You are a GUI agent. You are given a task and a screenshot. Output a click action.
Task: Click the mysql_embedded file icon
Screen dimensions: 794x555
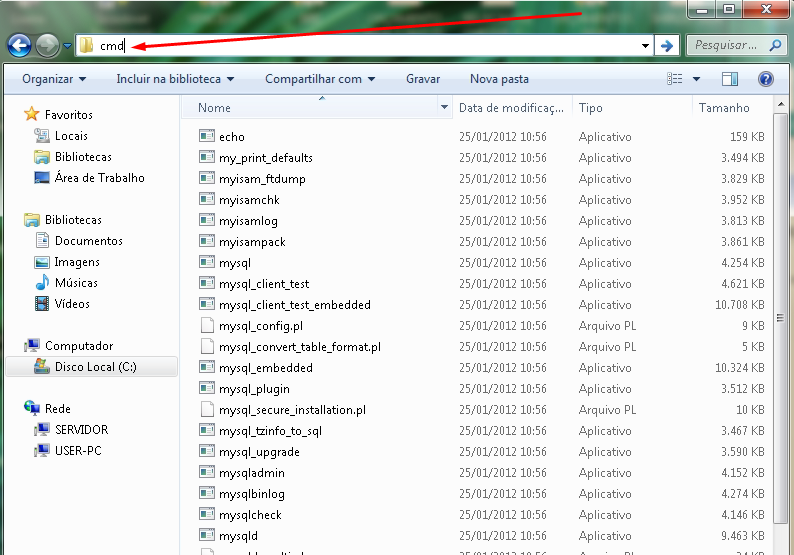207,367
